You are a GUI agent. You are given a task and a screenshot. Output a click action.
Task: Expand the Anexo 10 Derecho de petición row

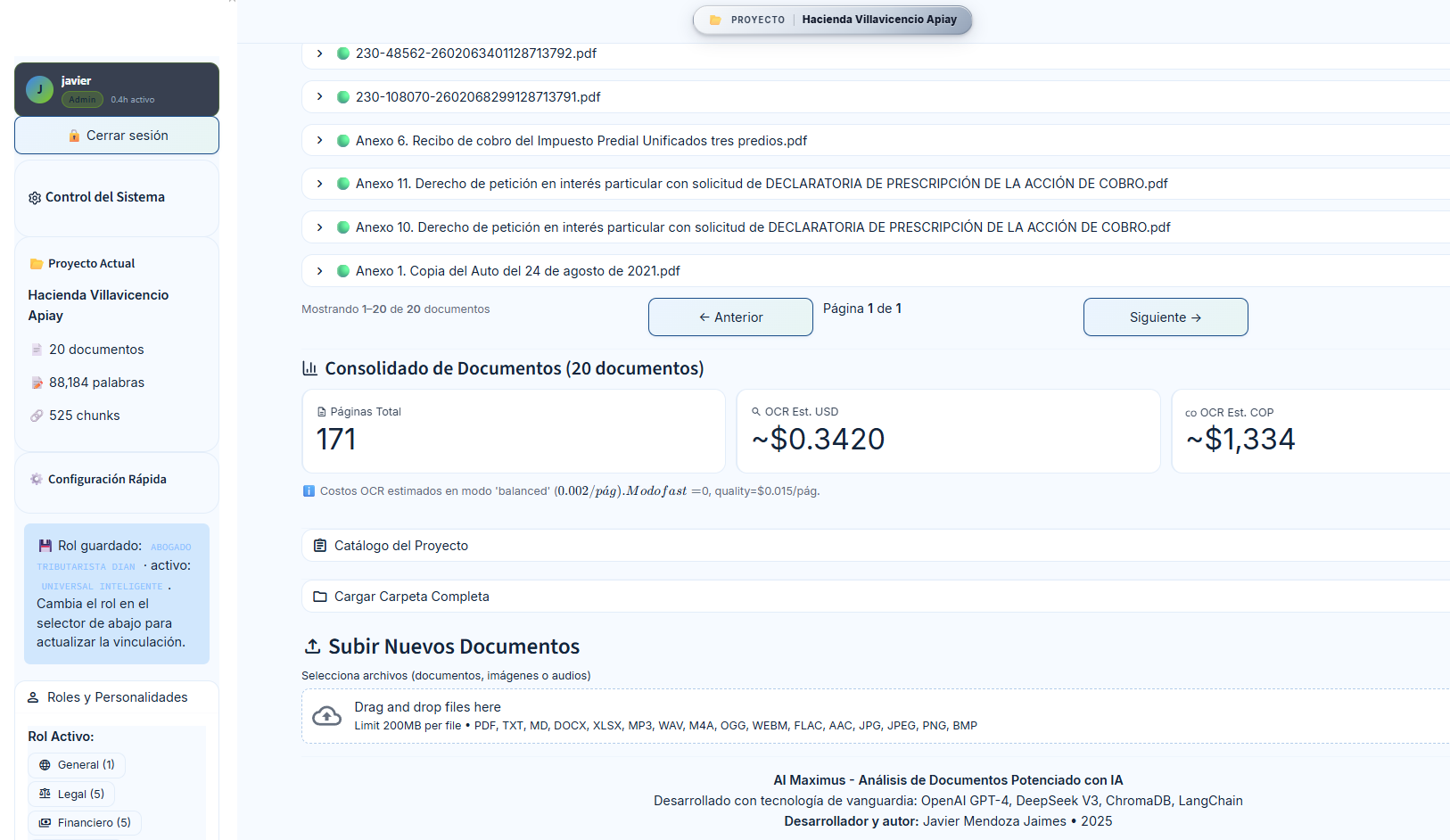876,227
